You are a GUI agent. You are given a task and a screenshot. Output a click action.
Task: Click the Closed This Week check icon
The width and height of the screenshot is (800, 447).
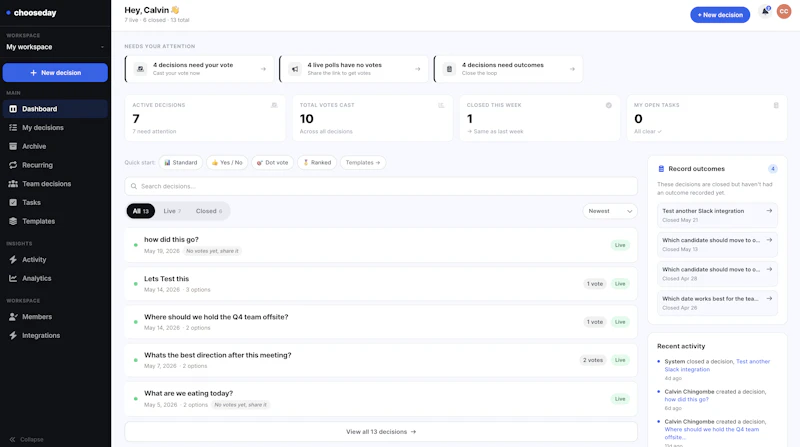609,105
